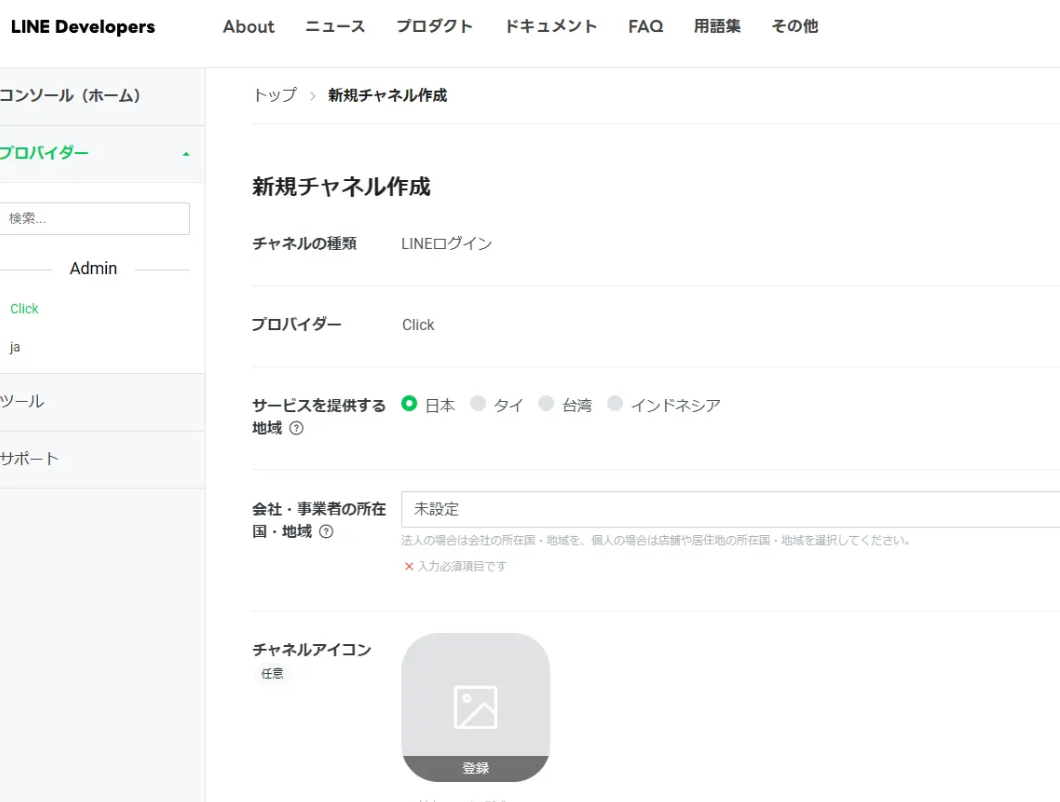Focus the provider 検索 search field
This screenshot has width=1060, height=802.
pos(95,218)
